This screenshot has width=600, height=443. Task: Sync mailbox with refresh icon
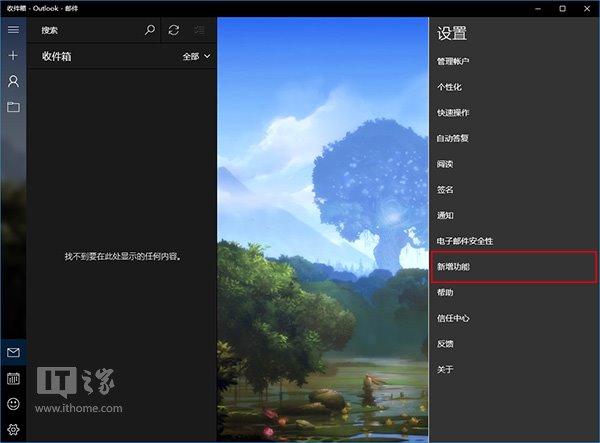click(x=174, y=30)
